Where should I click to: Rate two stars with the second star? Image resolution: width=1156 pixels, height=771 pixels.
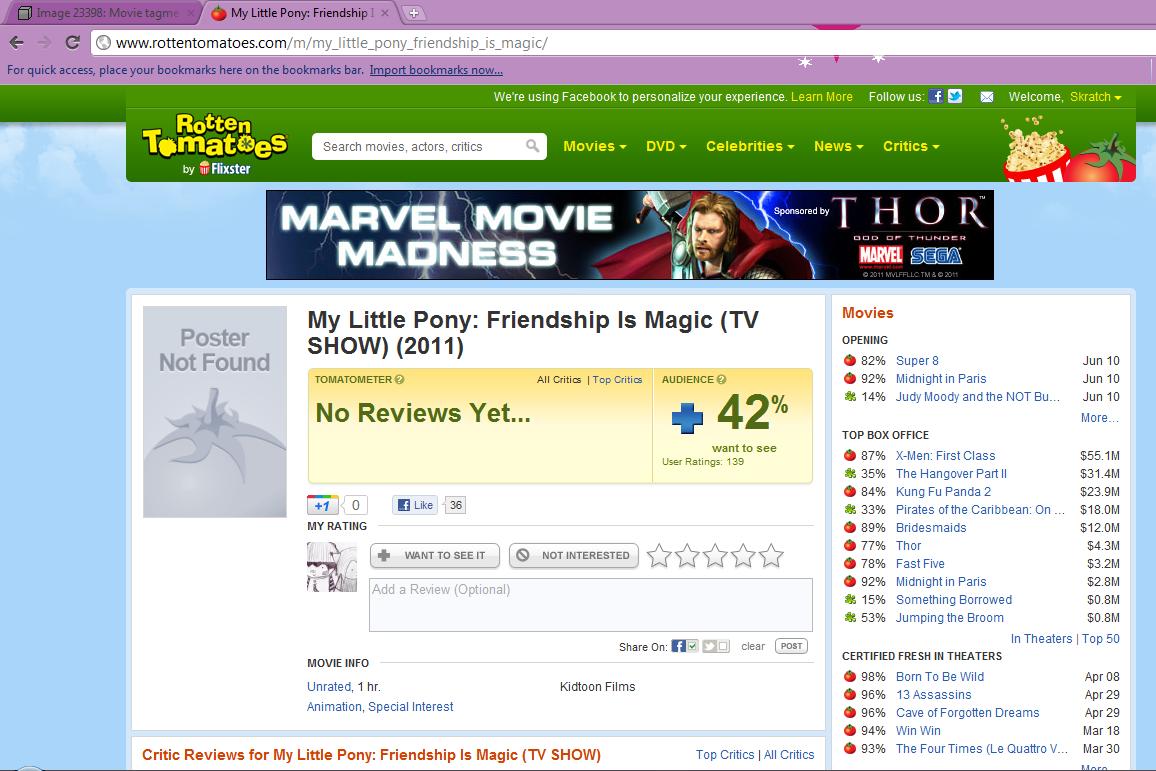687,555
